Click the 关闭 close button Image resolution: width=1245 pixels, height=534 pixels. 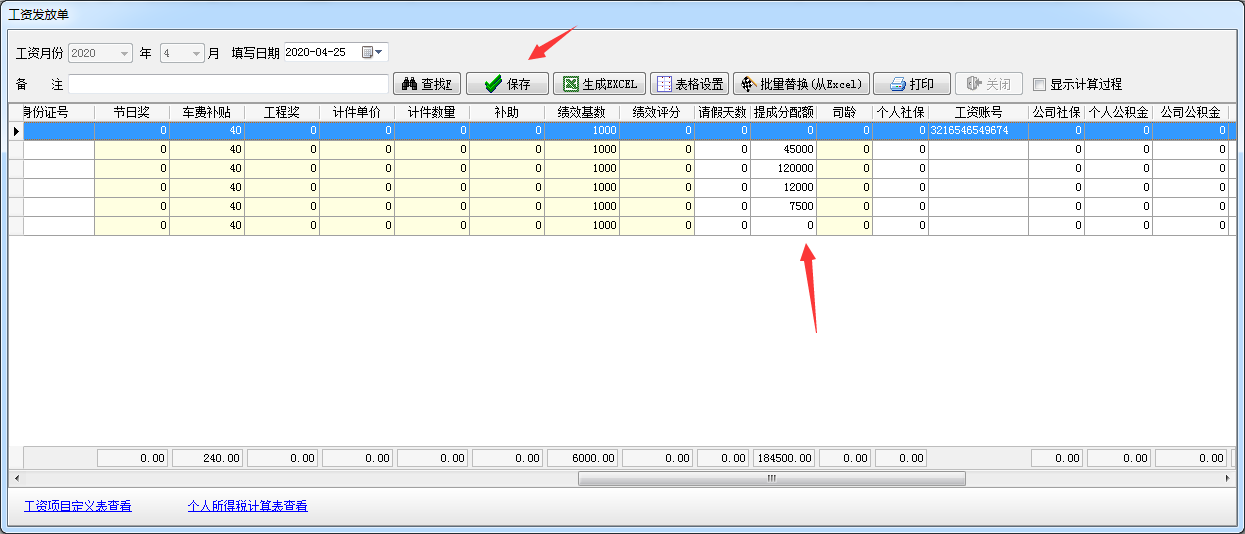click(988, 84)
